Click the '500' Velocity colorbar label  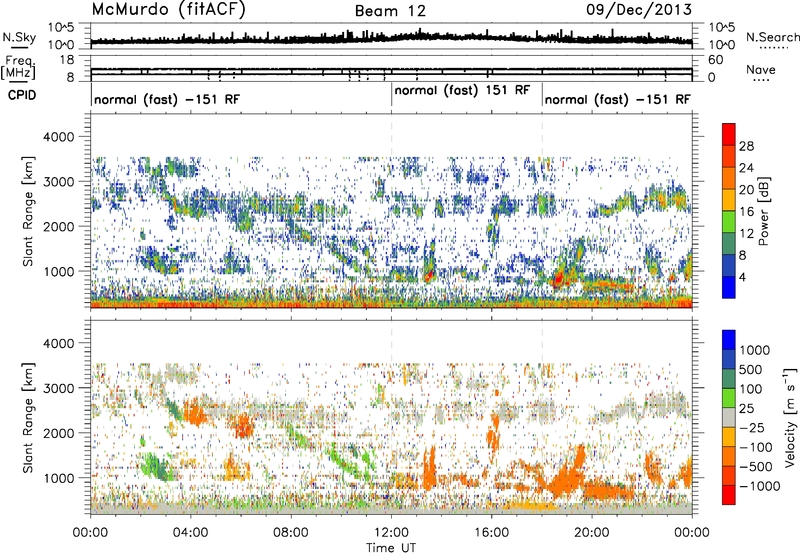pyautogui.click(x=751, y=370)
